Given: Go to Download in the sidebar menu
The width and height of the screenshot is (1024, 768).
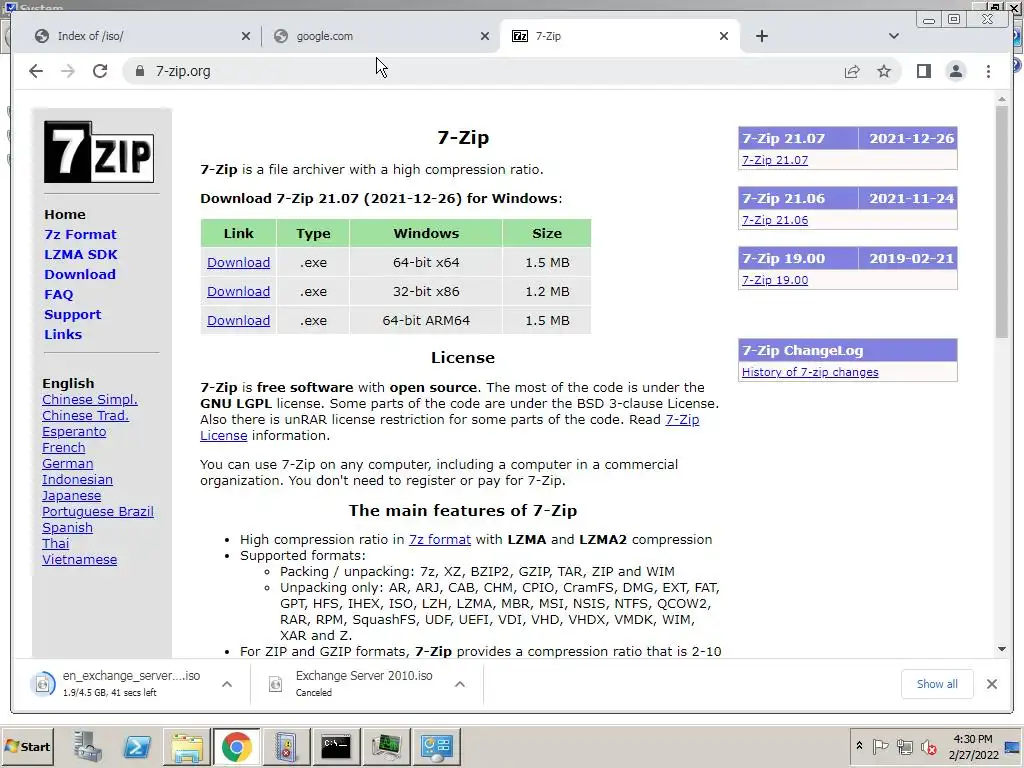Looking at the screenshot, I should [x=80, y=274].
